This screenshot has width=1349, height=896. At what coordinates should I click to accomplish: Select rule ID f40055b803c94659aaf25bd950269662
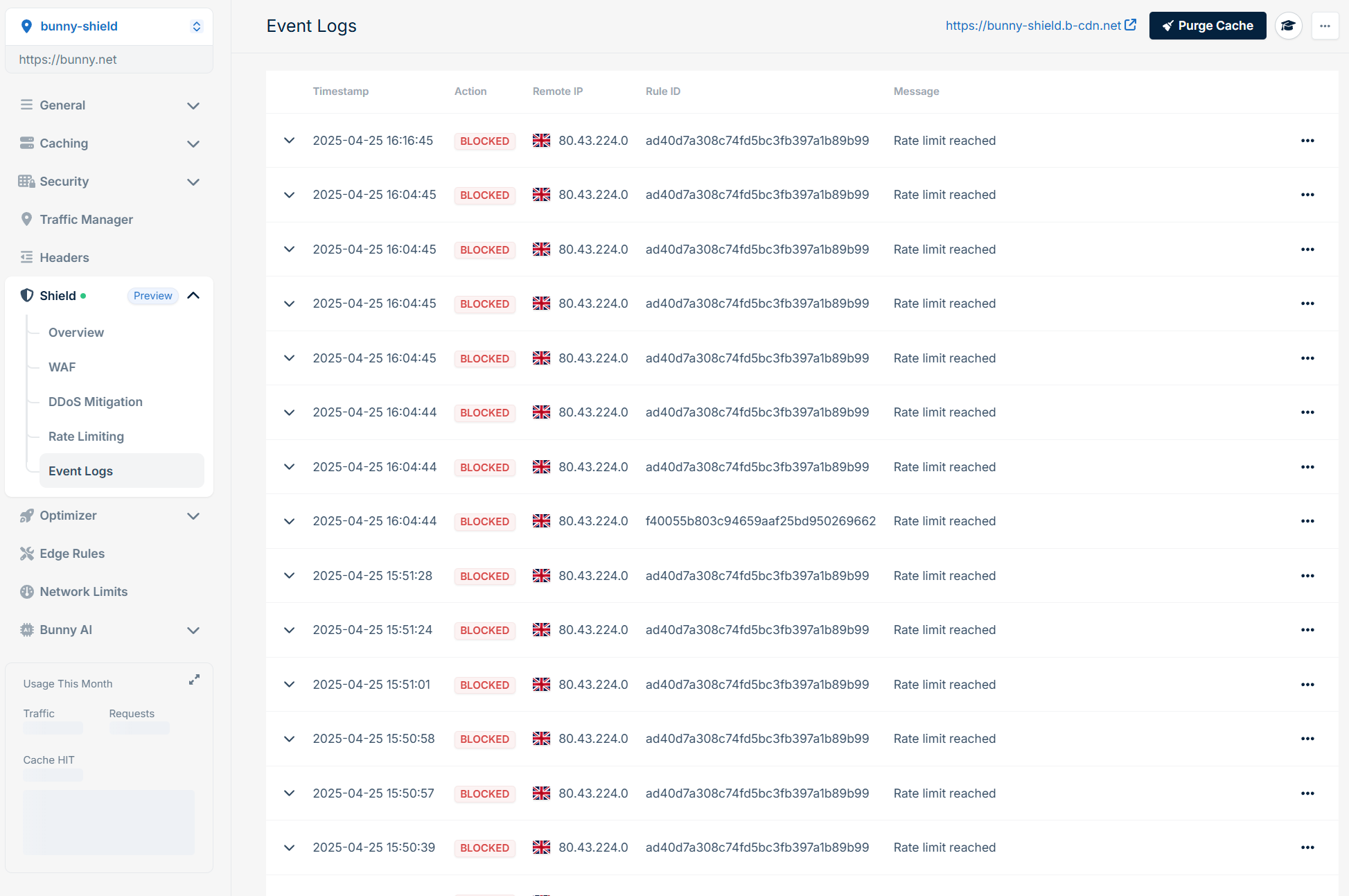click(761, 521)
